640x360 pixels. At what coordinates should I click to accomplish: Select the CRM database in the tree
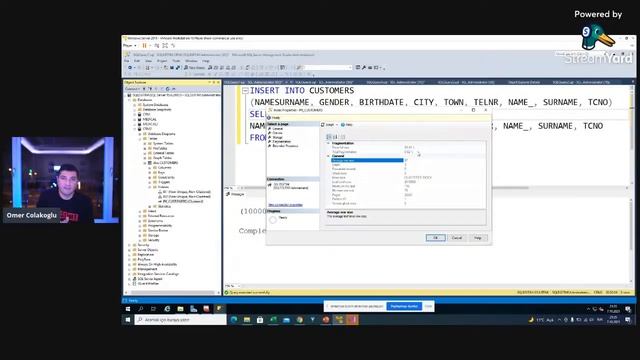(146, 115)
